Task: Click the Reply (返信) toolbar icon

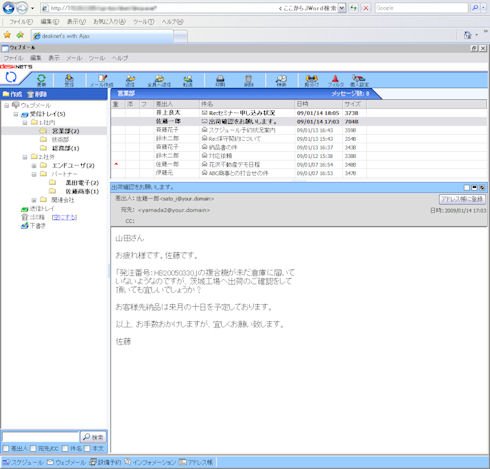Action: (x=130, y=80)
